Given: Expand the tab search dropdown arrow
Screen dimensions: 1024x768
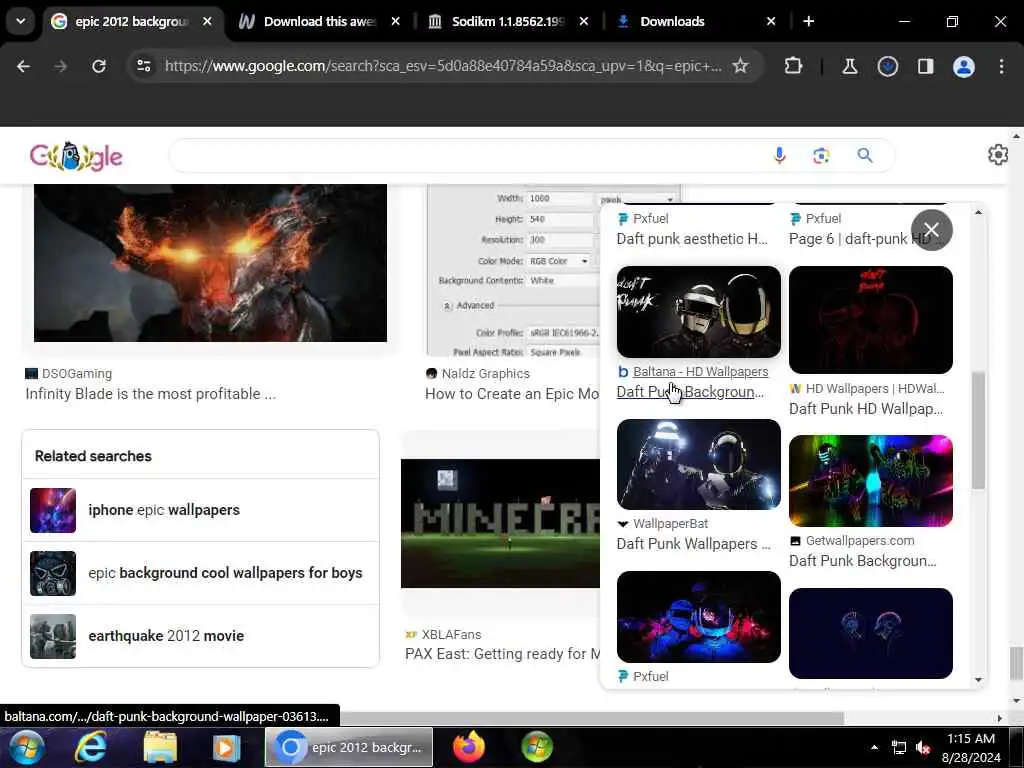Looking at the screenshot, I should 21,22.
